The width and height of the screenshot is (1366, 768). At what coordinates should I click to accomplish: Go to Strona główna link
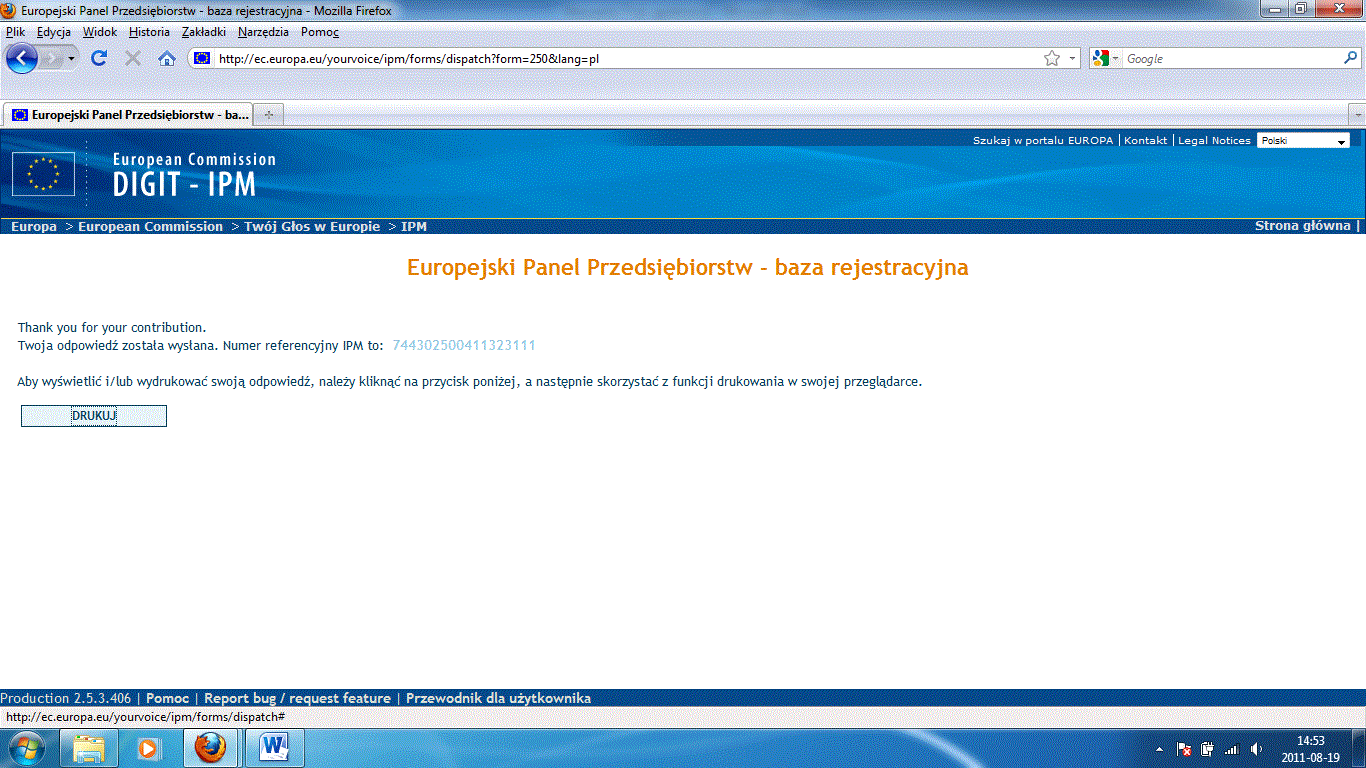click(1302, 226)
